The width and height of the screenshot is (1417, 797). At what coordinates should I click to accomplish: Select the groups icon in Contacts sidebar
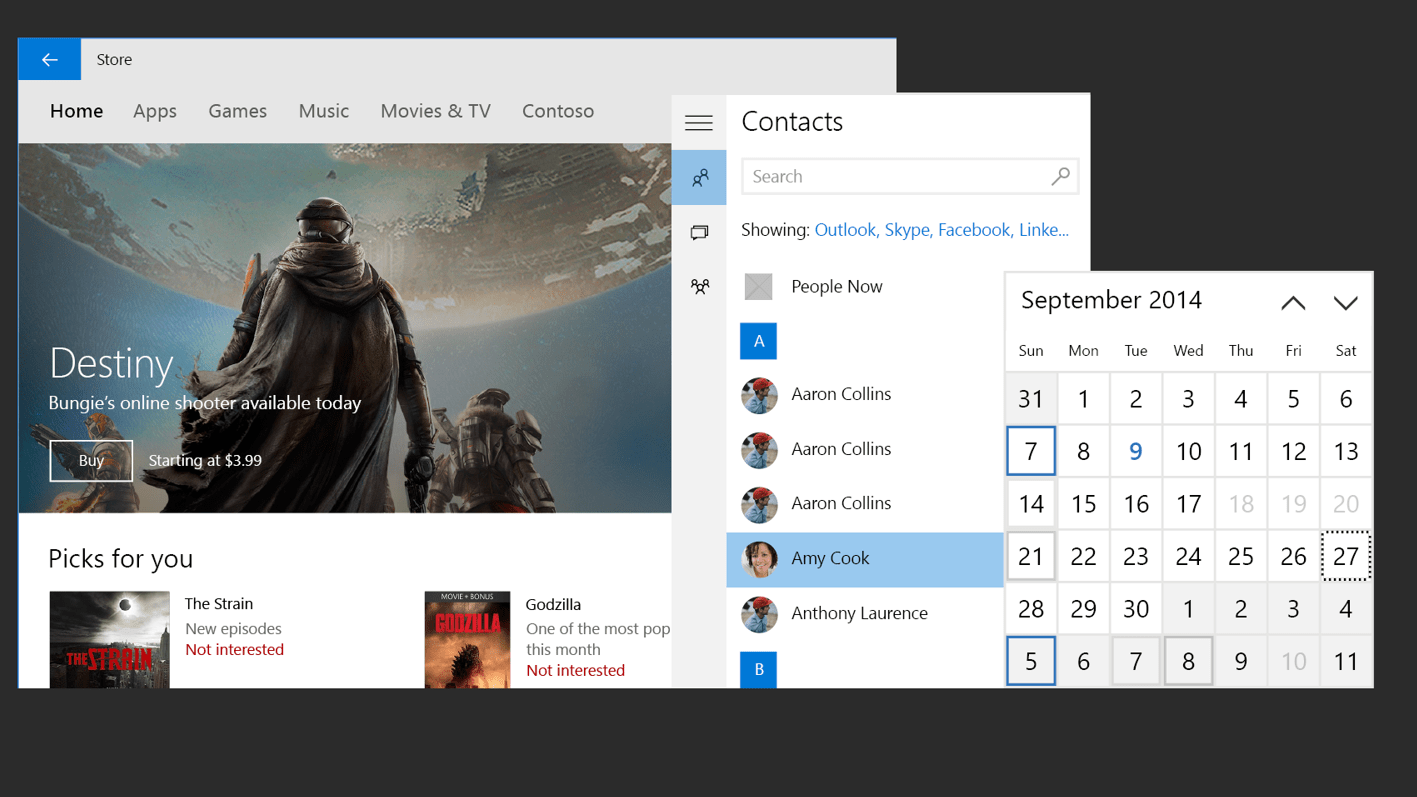click(698, 286)
